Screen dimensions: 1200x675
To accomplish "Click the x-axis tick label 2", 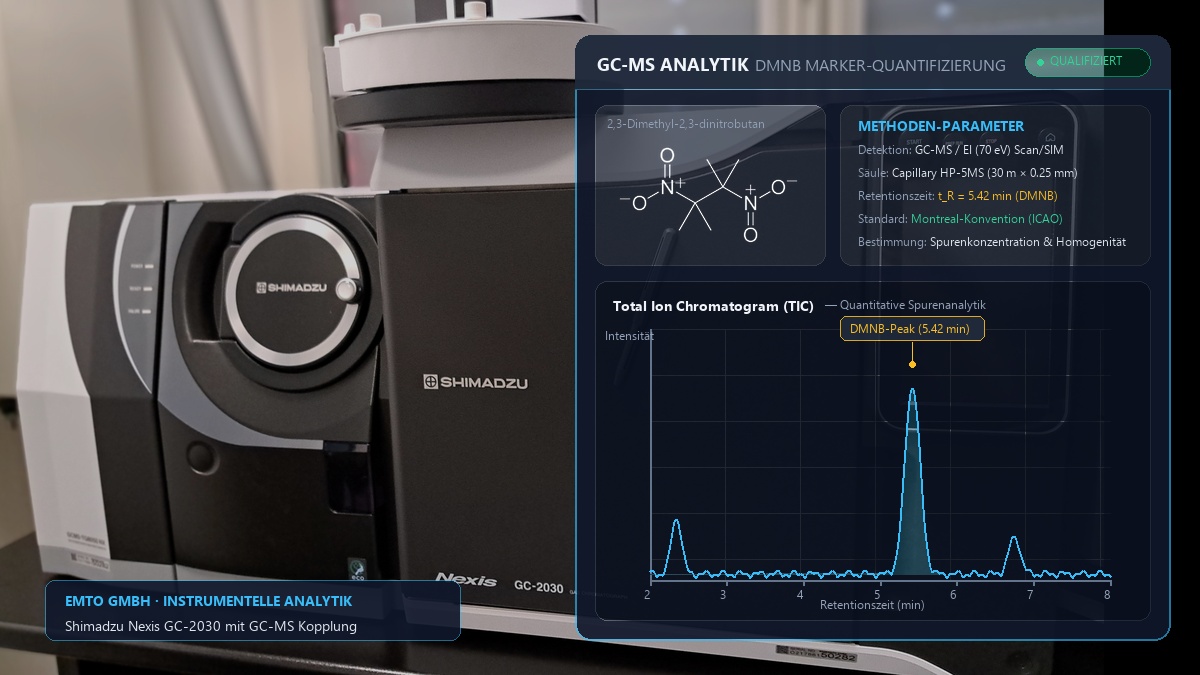I will [647, 594].
